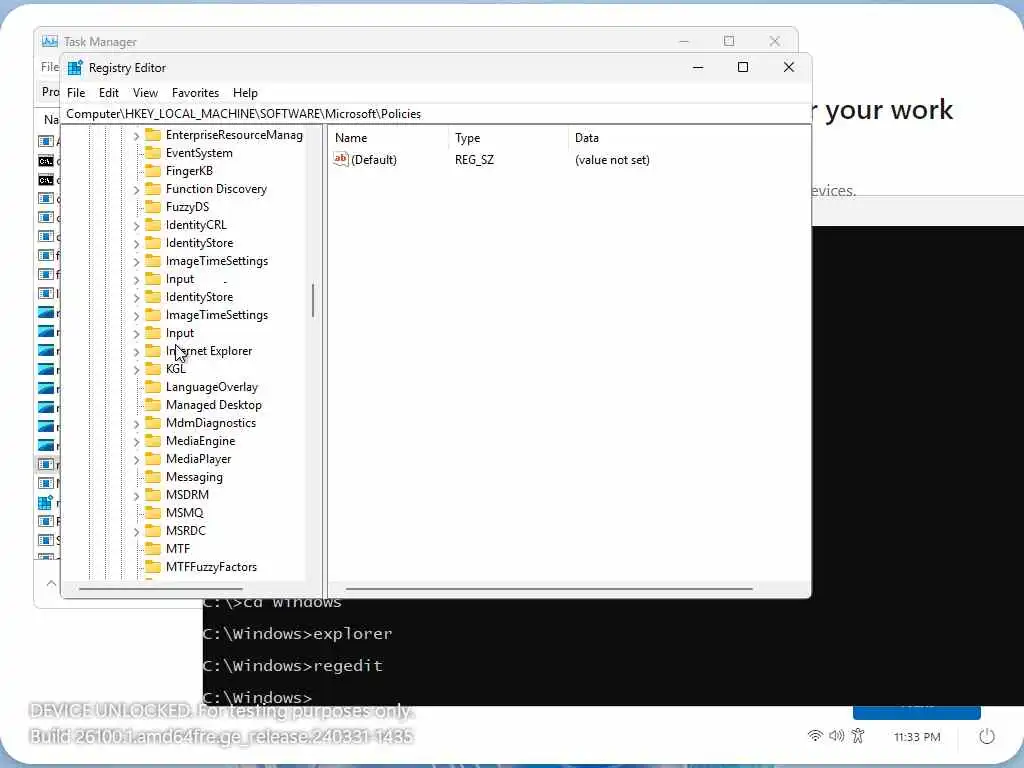Click the Internet Explorer folder icon

[153, 351]
